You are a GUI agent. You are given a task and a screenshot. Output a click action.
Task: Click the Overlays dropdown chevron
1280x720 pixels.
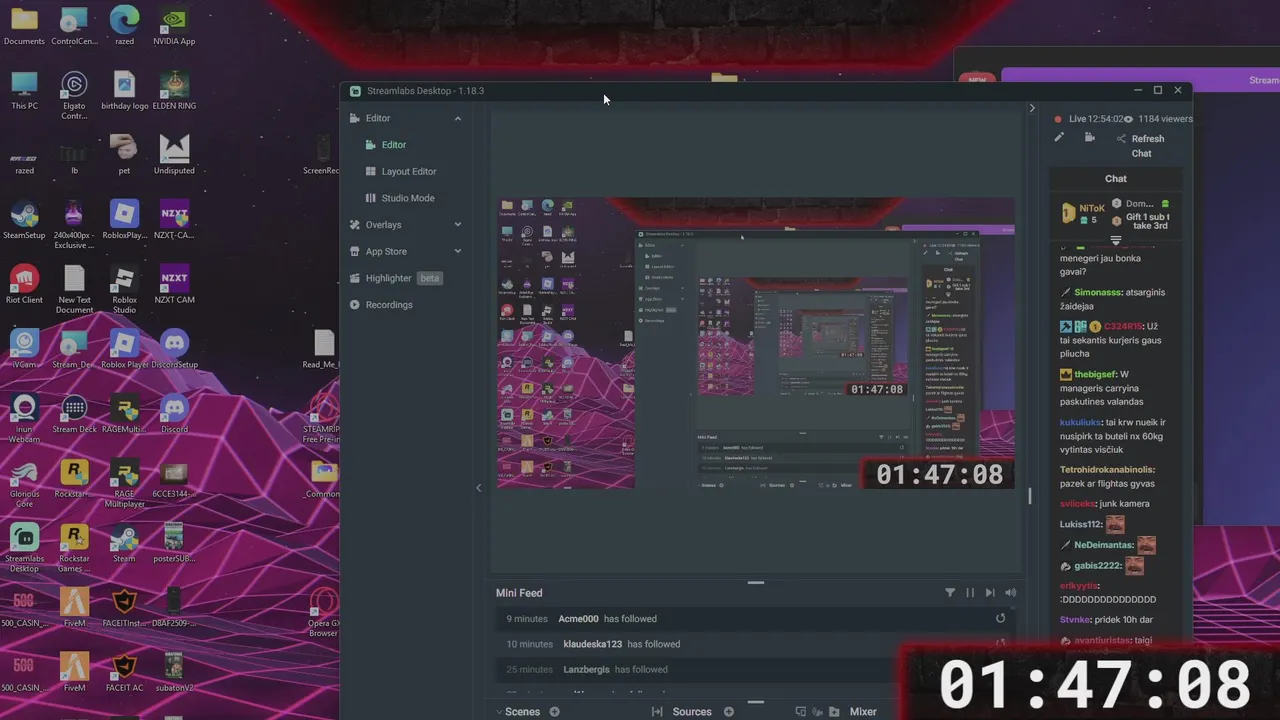pos(458,225)
